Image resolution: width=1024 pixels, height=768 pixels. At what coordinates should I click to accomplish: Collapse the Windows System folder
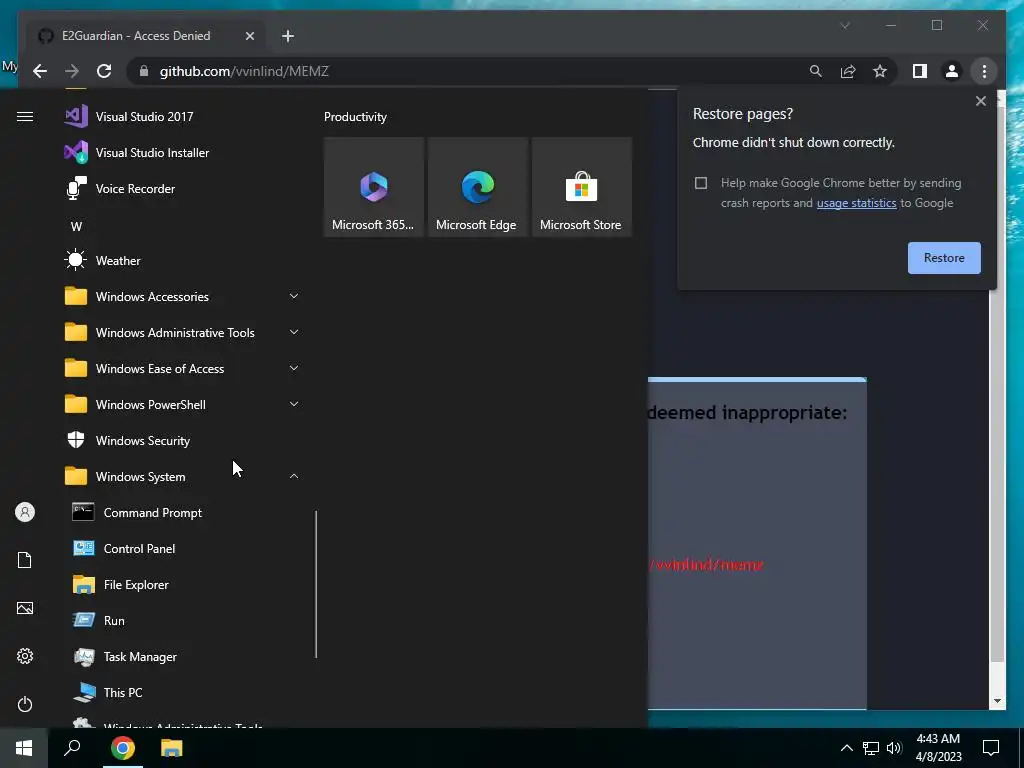tap(183, 477)
